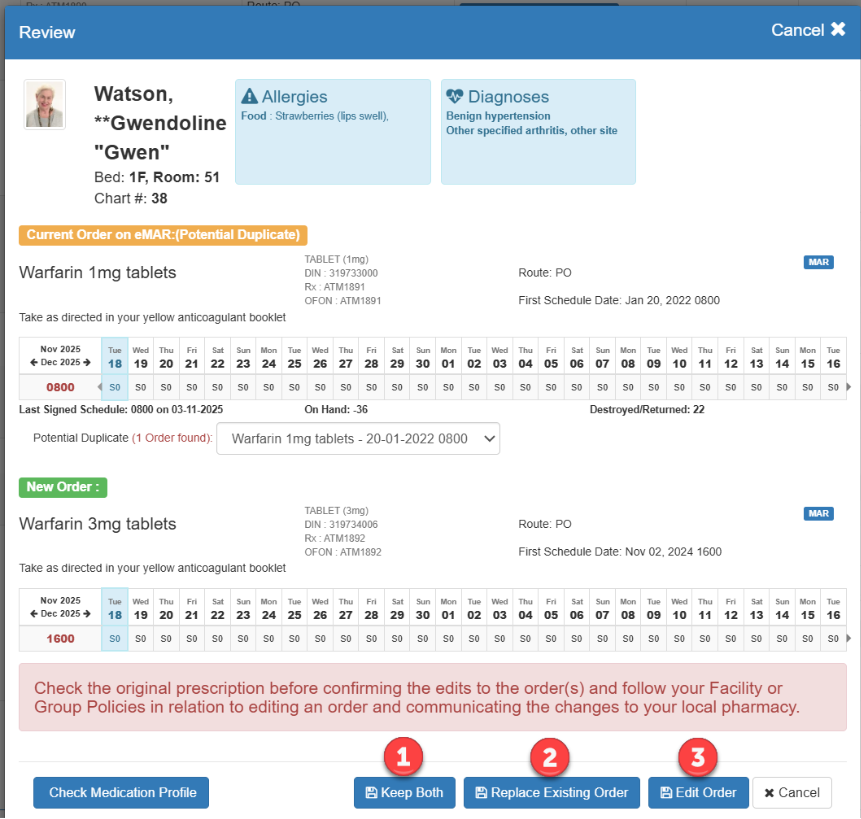Screen dimensions: 861x819
Task: Click DIN : 319733000 text
Action: click(x=341, y=273)
